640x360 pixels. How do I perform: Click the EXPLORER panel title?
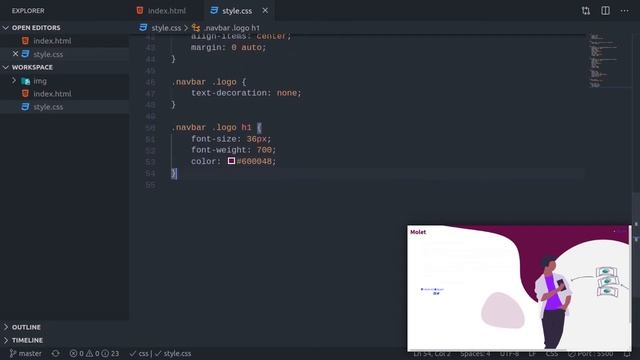click(x=28, y=11)
